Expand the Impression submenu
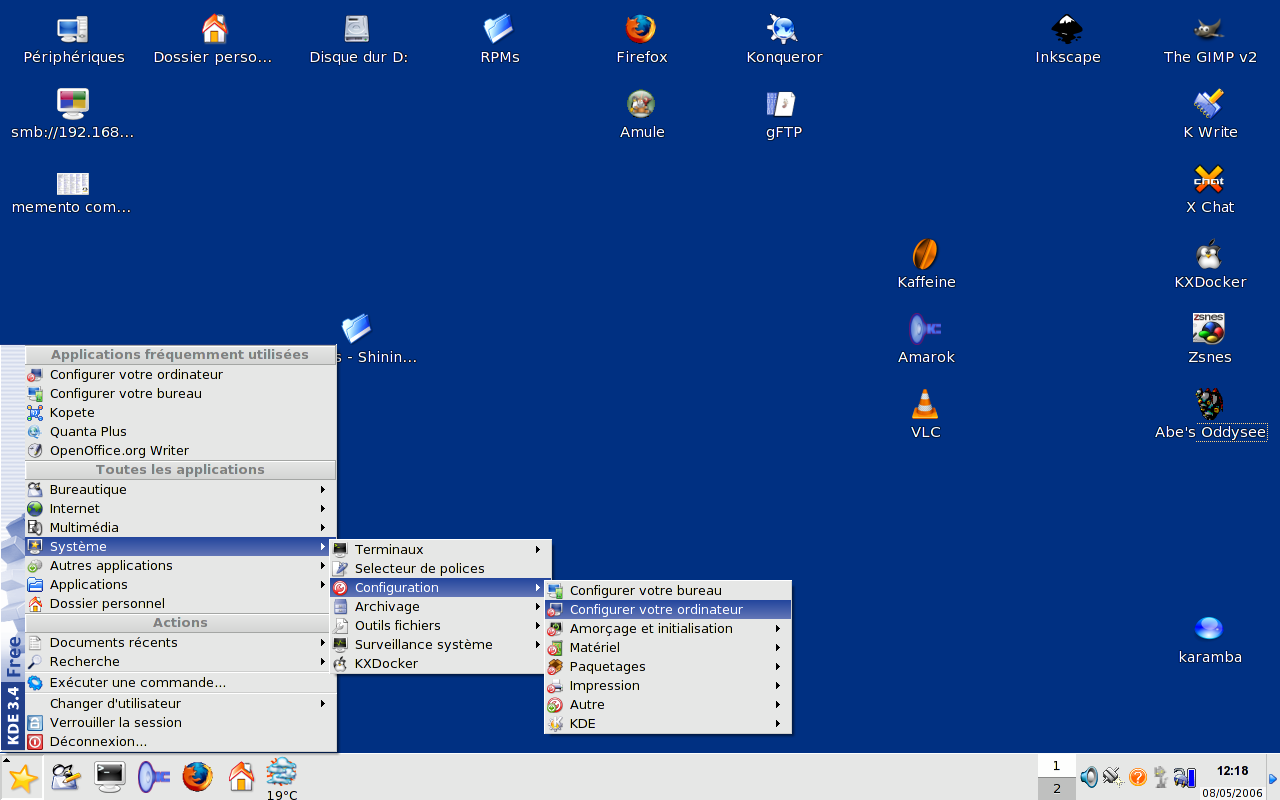The height and width of the screenshot is (800, 1280). coord(668,686)
